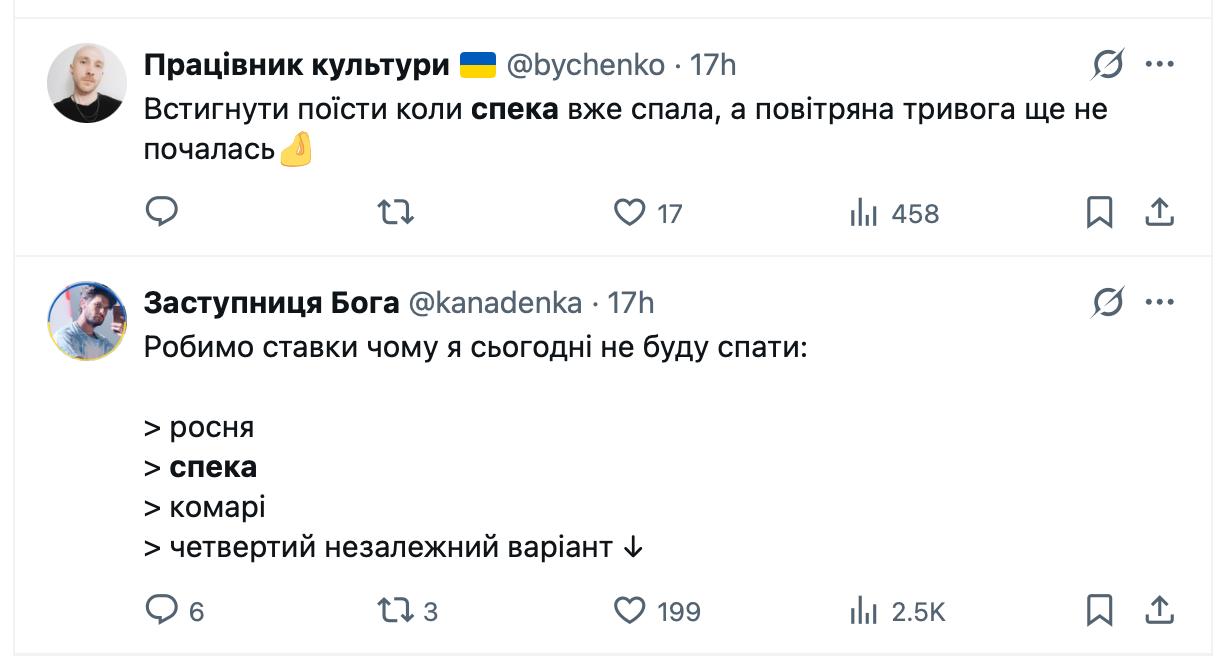Reply to the @kanadenka tweet with 6 replies
The image size is (1224, 656).
(162, 610)
